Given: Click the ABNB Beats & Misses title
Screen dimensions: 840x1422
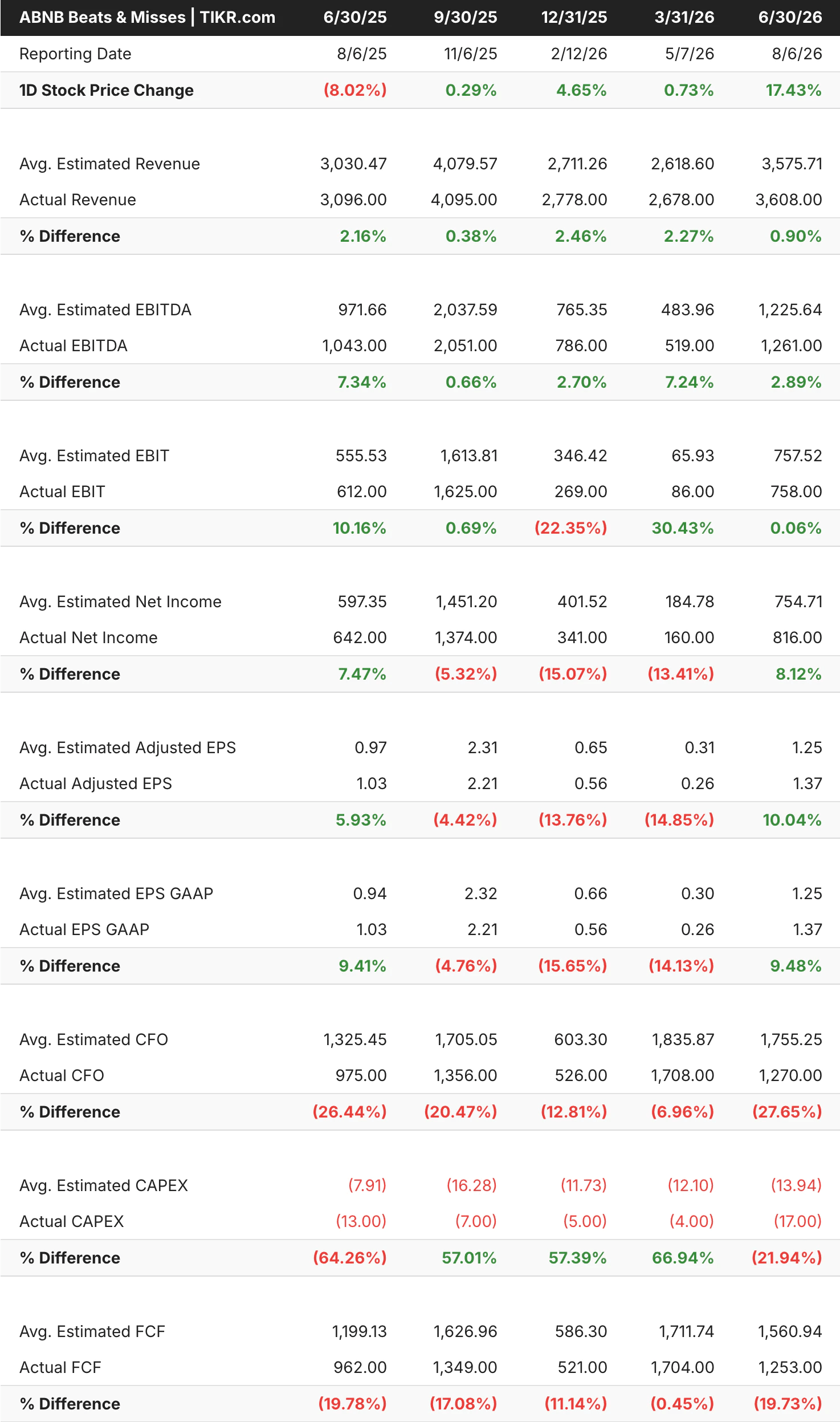Looking at the screenshot, I should point(147,17).
